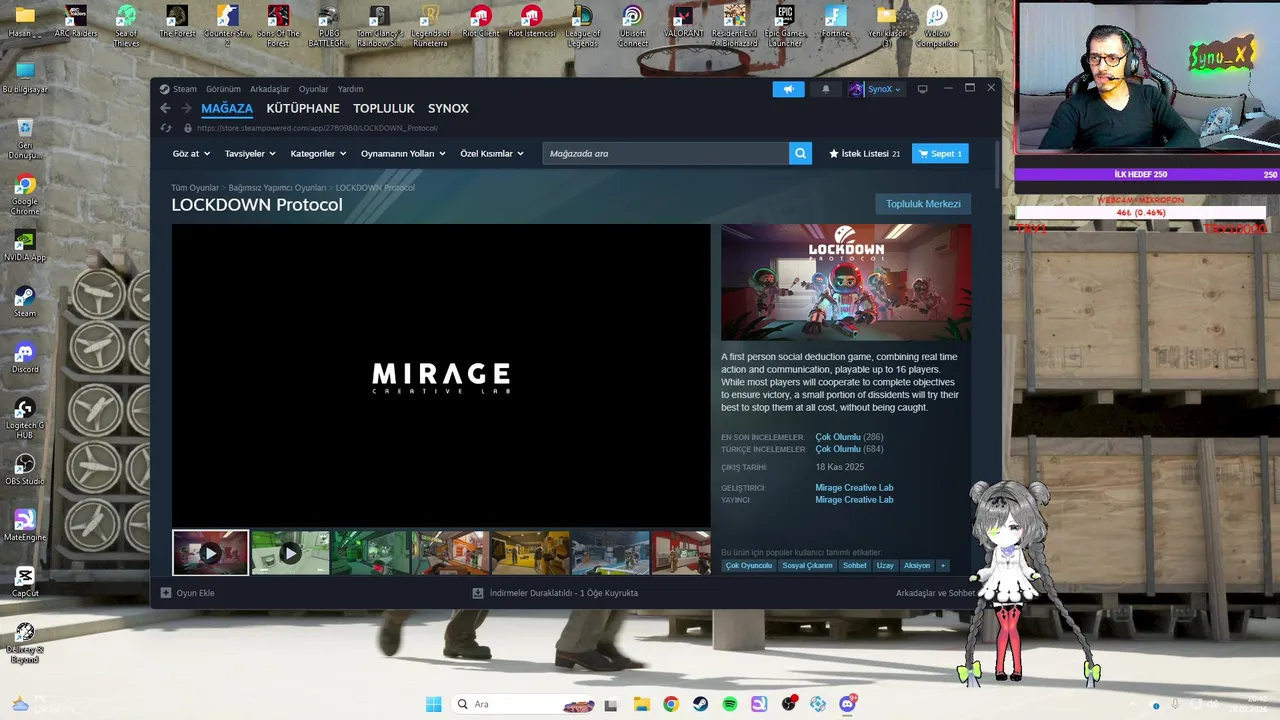
Task: Open Logitech G HUB desktop icon
Action: [x=25, y=419]
